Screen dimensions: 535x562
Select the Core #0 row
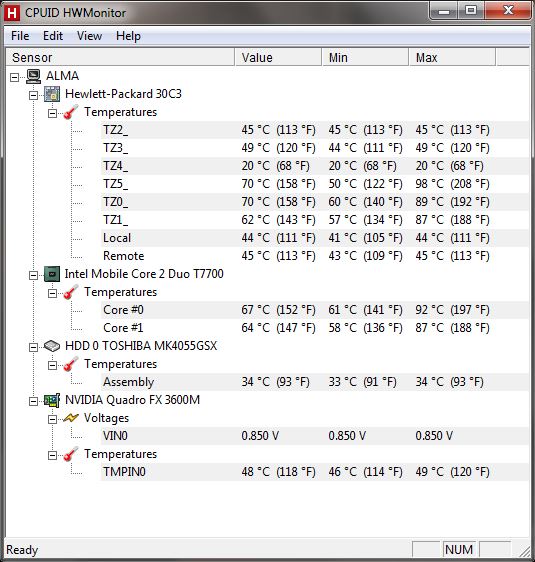click(x=315, y=310)
